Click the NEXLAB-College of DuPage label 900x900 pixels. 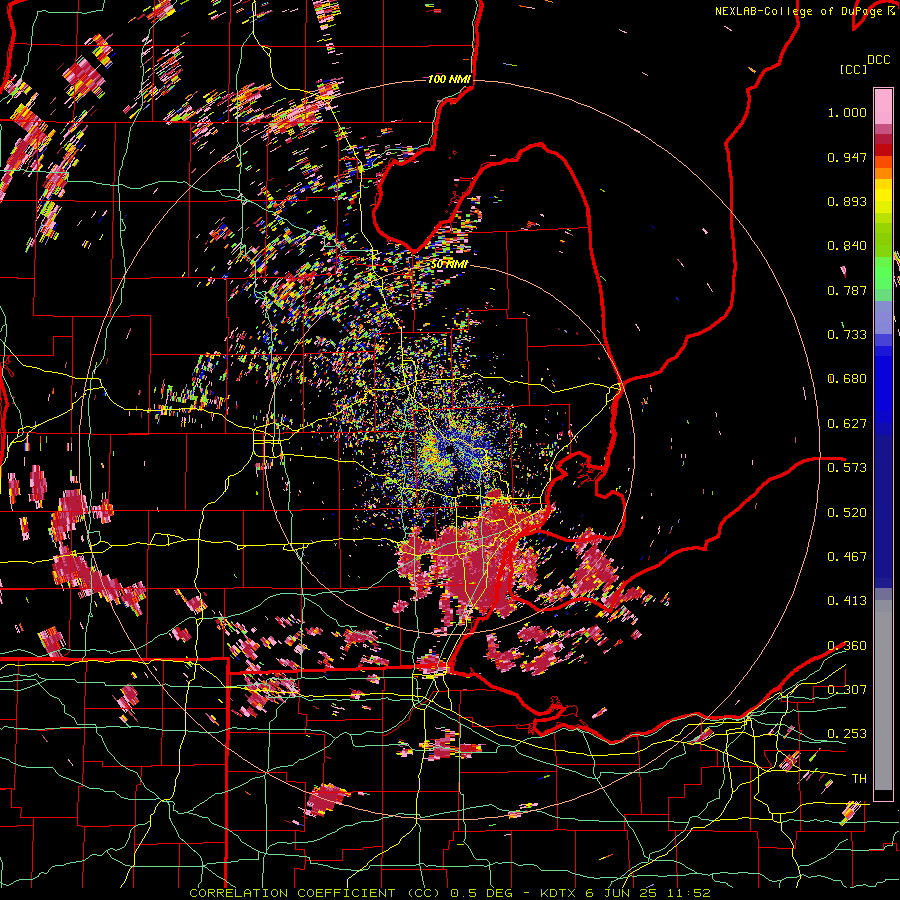801,11
